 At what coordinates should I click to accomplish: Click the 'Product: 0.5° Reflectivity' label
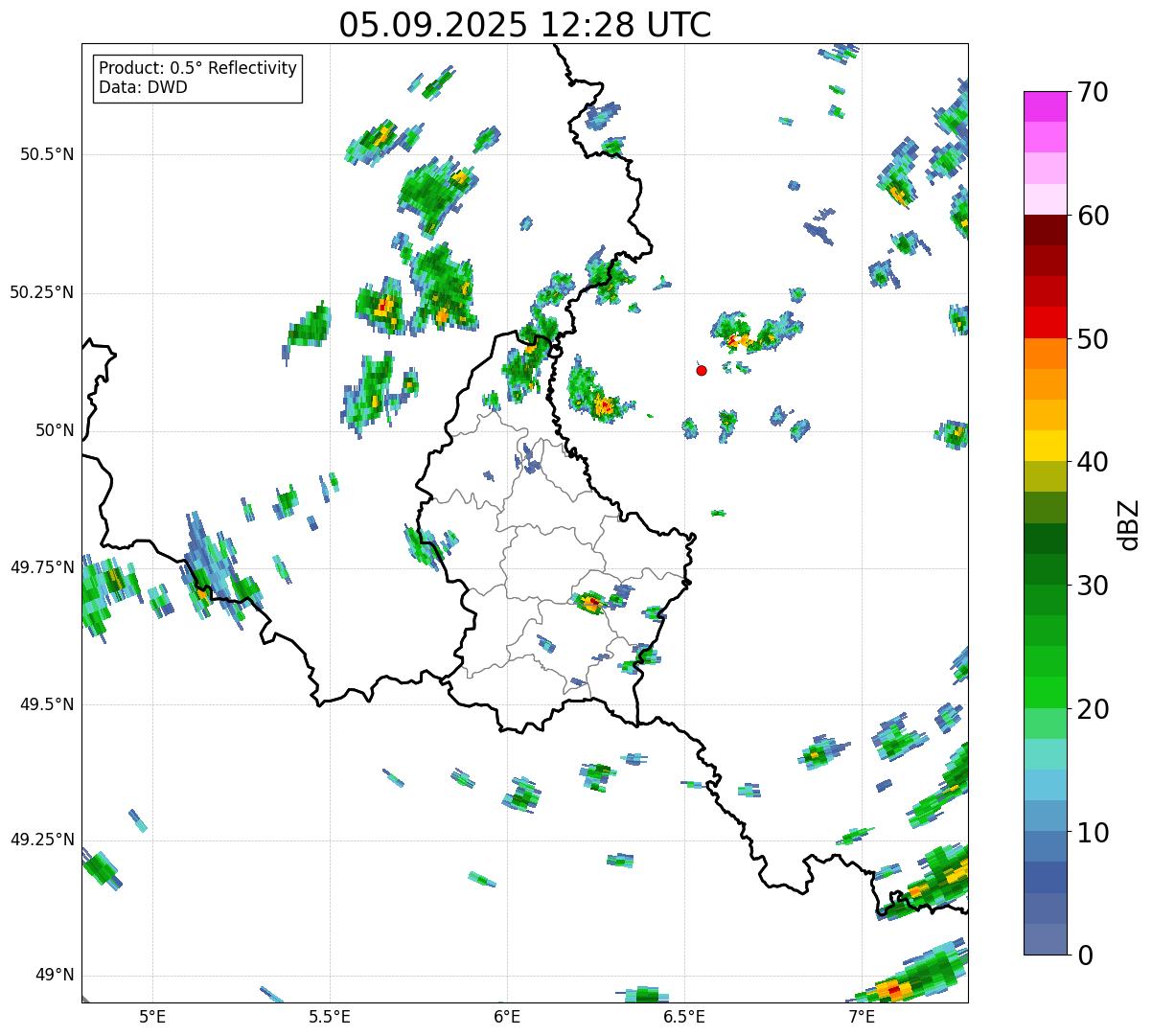pos(197,69)
